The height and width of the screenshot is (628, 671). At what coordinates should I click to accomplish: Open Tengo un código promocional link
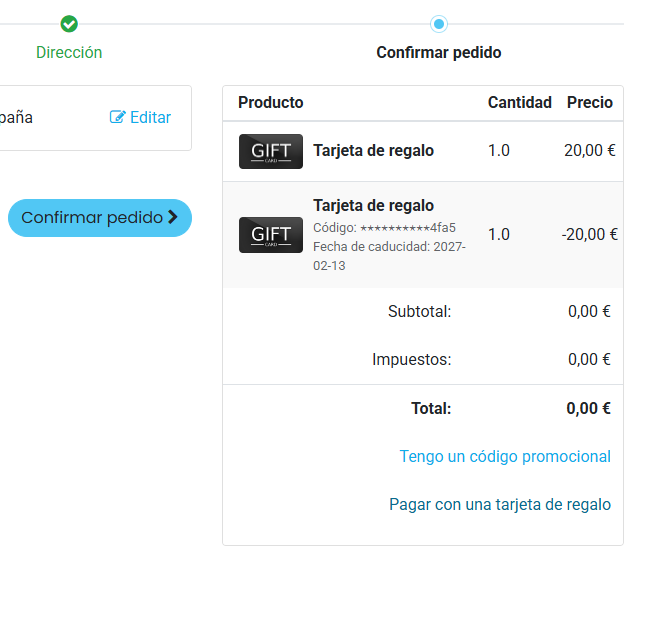[x=505, y=456]
